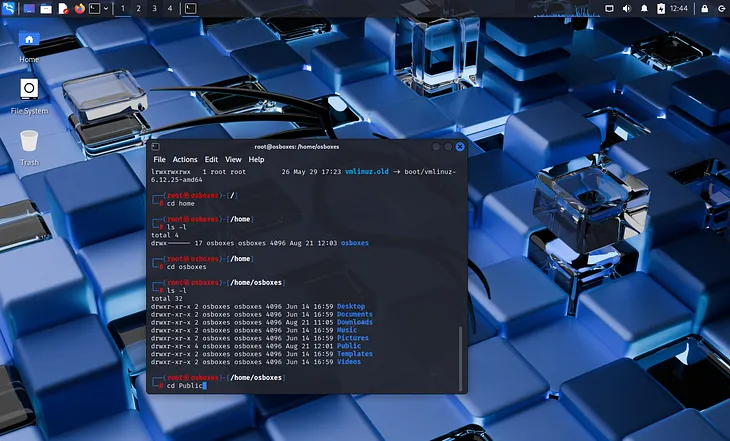This screenshot has width=730, height=441.
Task: Click the battery power manager icon
Action: click(x=661, y=8)
